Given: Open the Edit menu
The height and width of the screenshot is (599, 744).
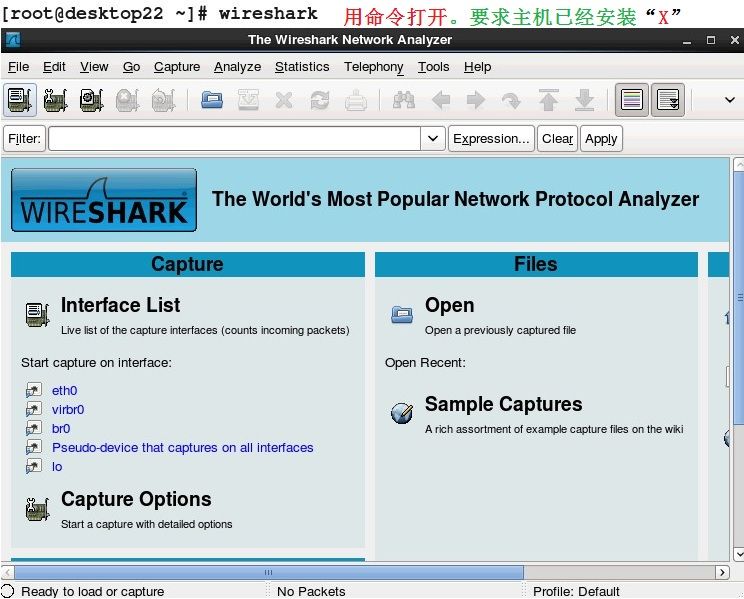Looking at the screenshot, I should (x=54, y=67).
